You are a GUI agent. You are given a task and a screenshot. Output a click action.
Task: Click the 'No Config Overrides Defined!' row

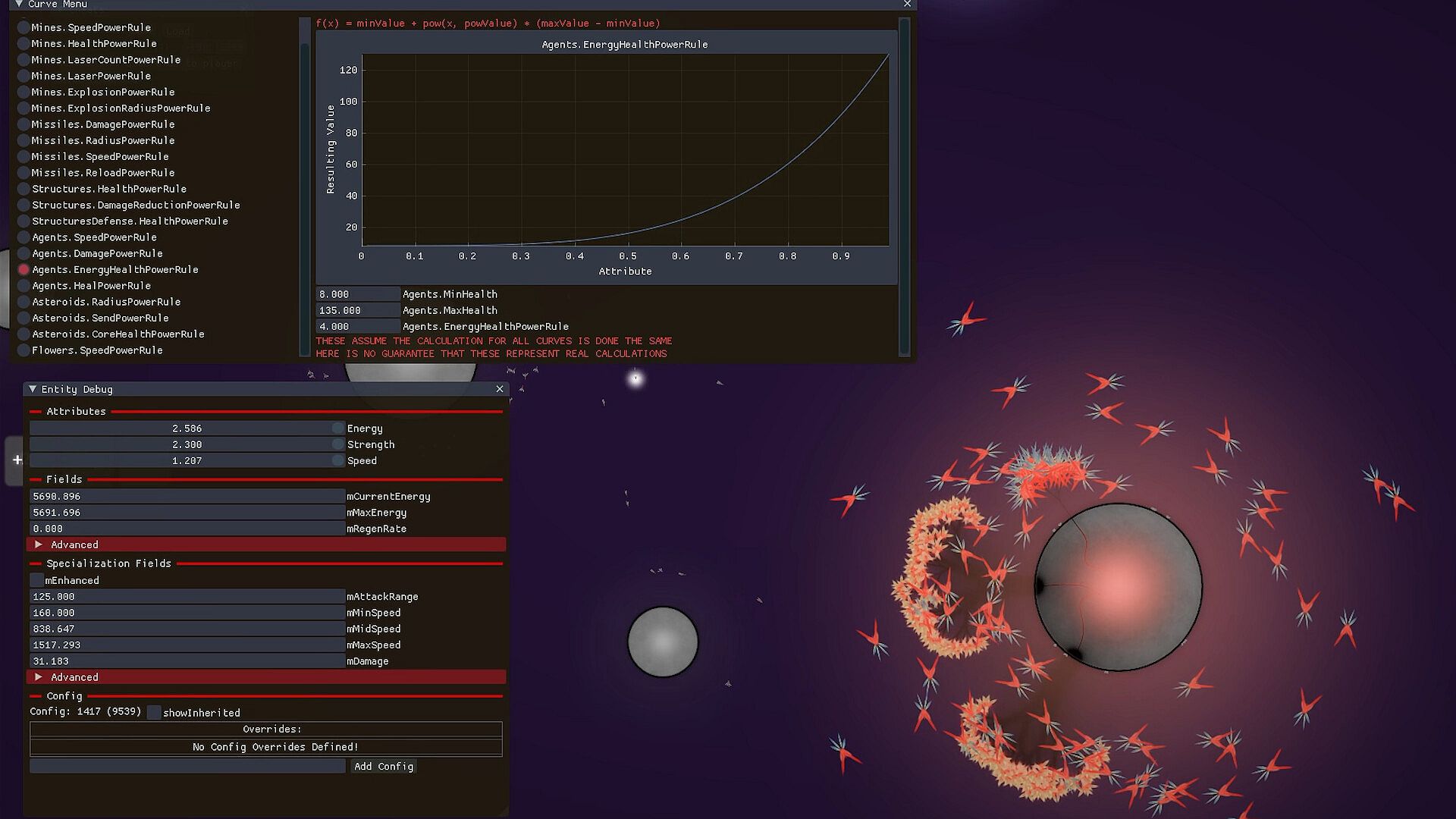(x=266, y=747)
